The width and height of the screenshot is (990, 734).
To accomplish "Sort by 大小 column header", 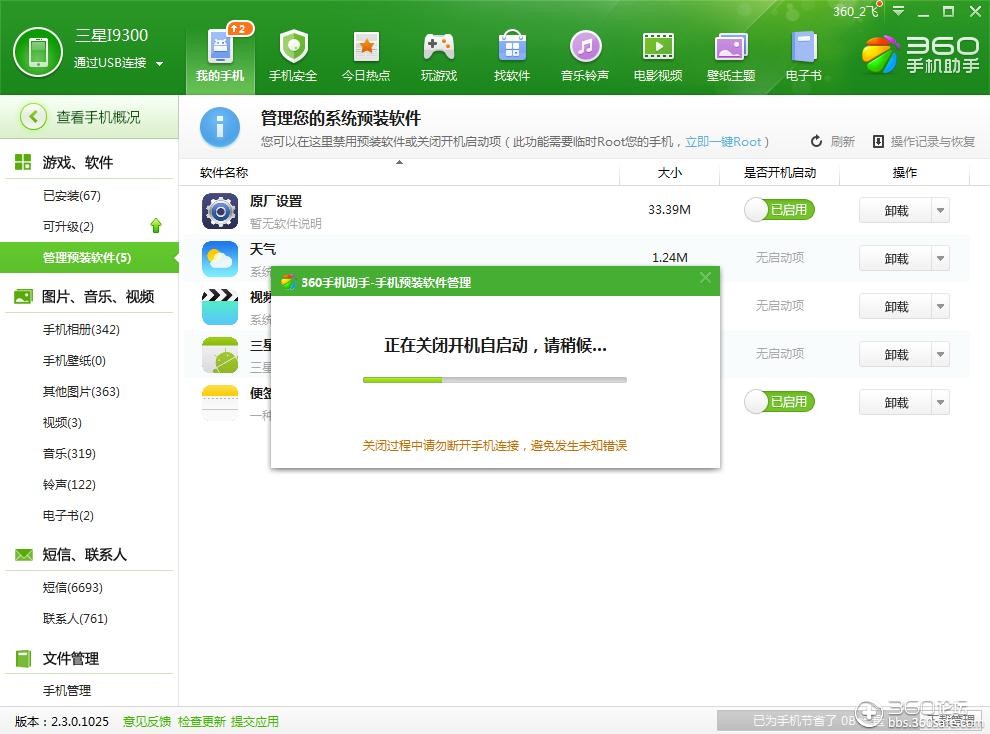I will (669, 172).
